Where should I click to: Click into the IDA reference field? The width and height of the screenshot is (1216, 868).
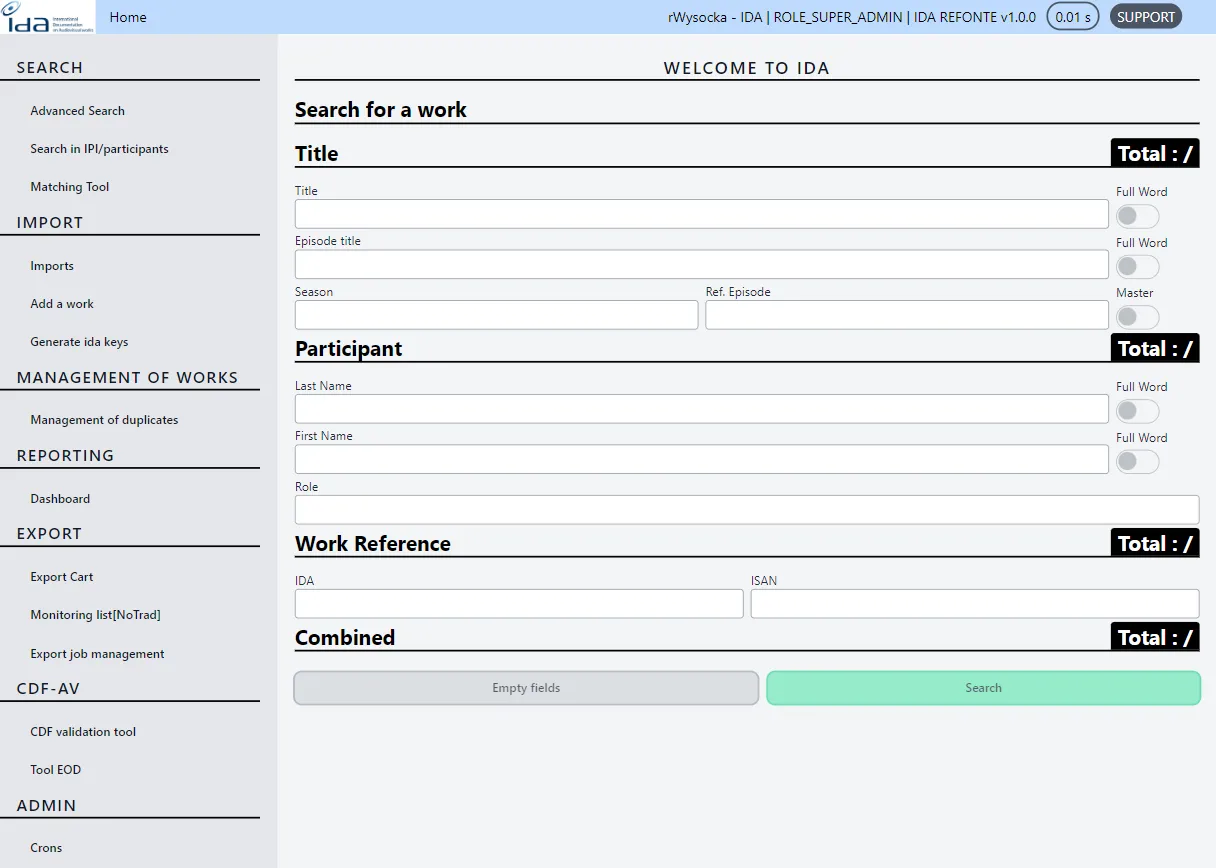coord(519,604)
